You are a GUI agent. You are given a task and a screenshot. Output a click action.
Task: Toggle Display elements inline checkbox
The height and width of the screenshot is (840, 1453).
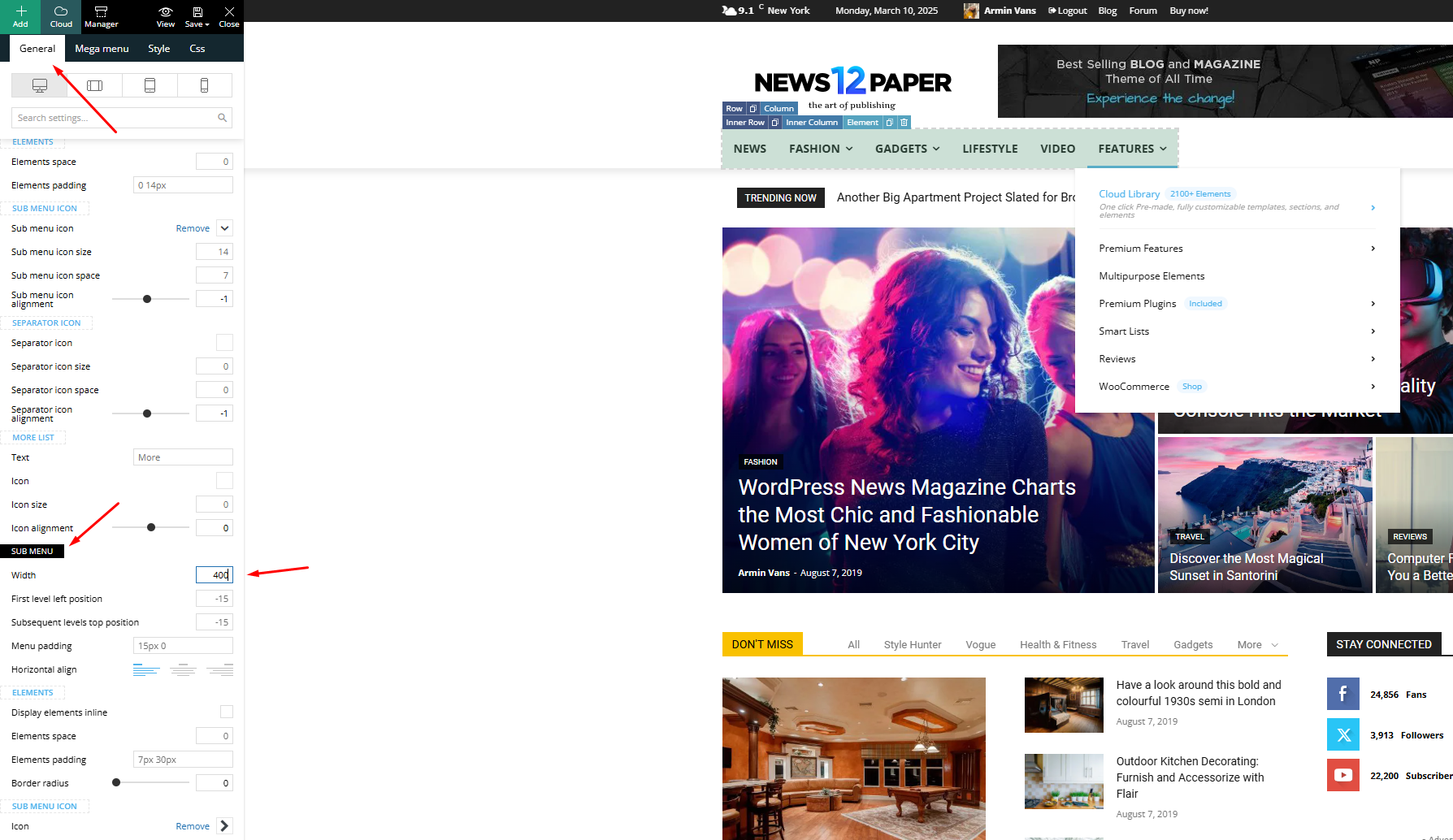coord(227,712)
